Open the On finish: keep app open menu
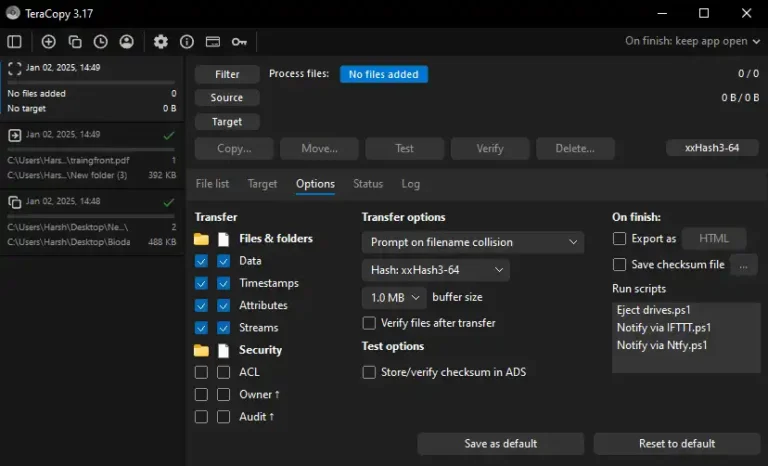This screenshot has height=466, width=768. (x=691, y=41)
